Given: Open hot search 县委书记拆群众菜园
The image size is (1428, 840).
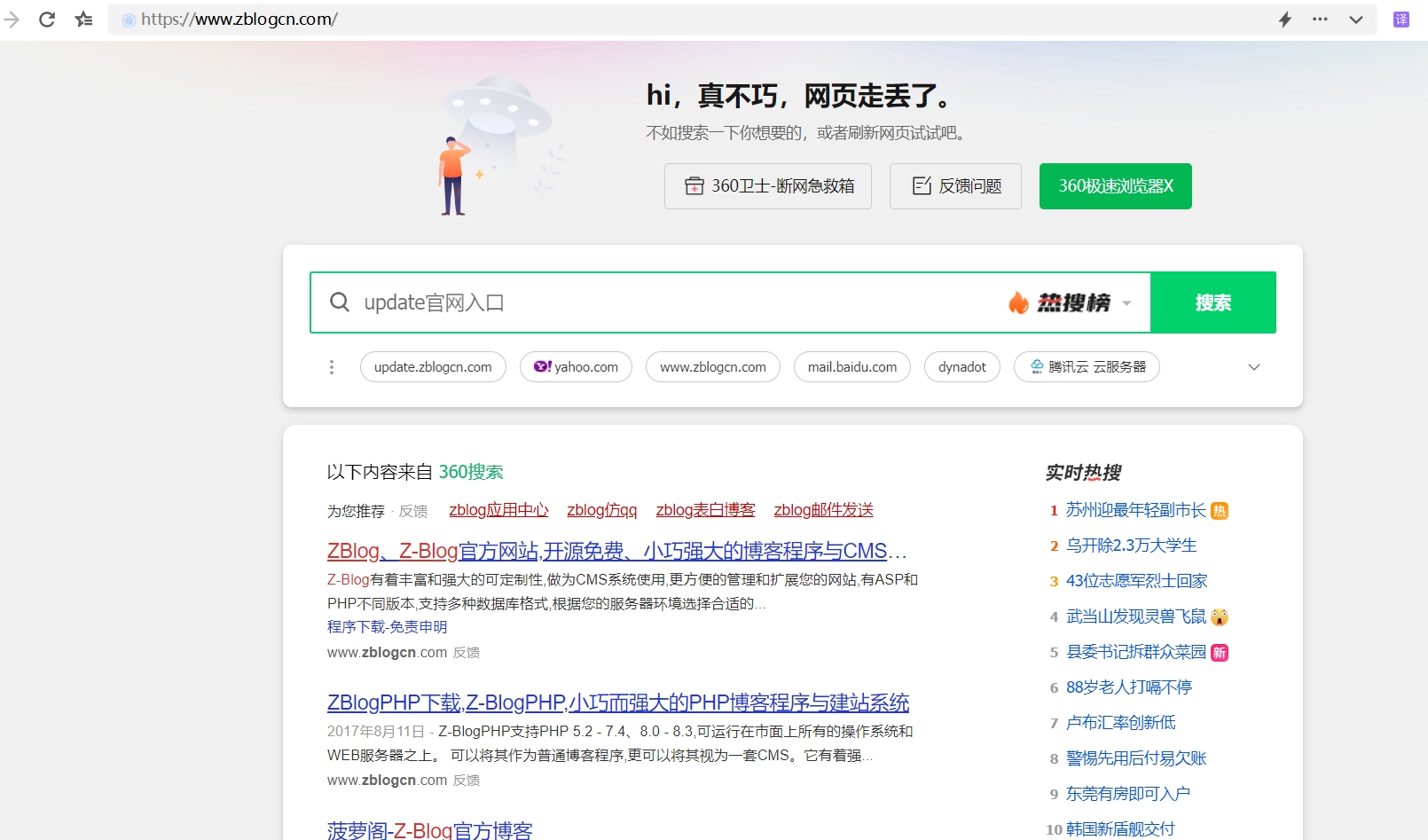Looking at the screenshot, I should (x=1136, y=652).
